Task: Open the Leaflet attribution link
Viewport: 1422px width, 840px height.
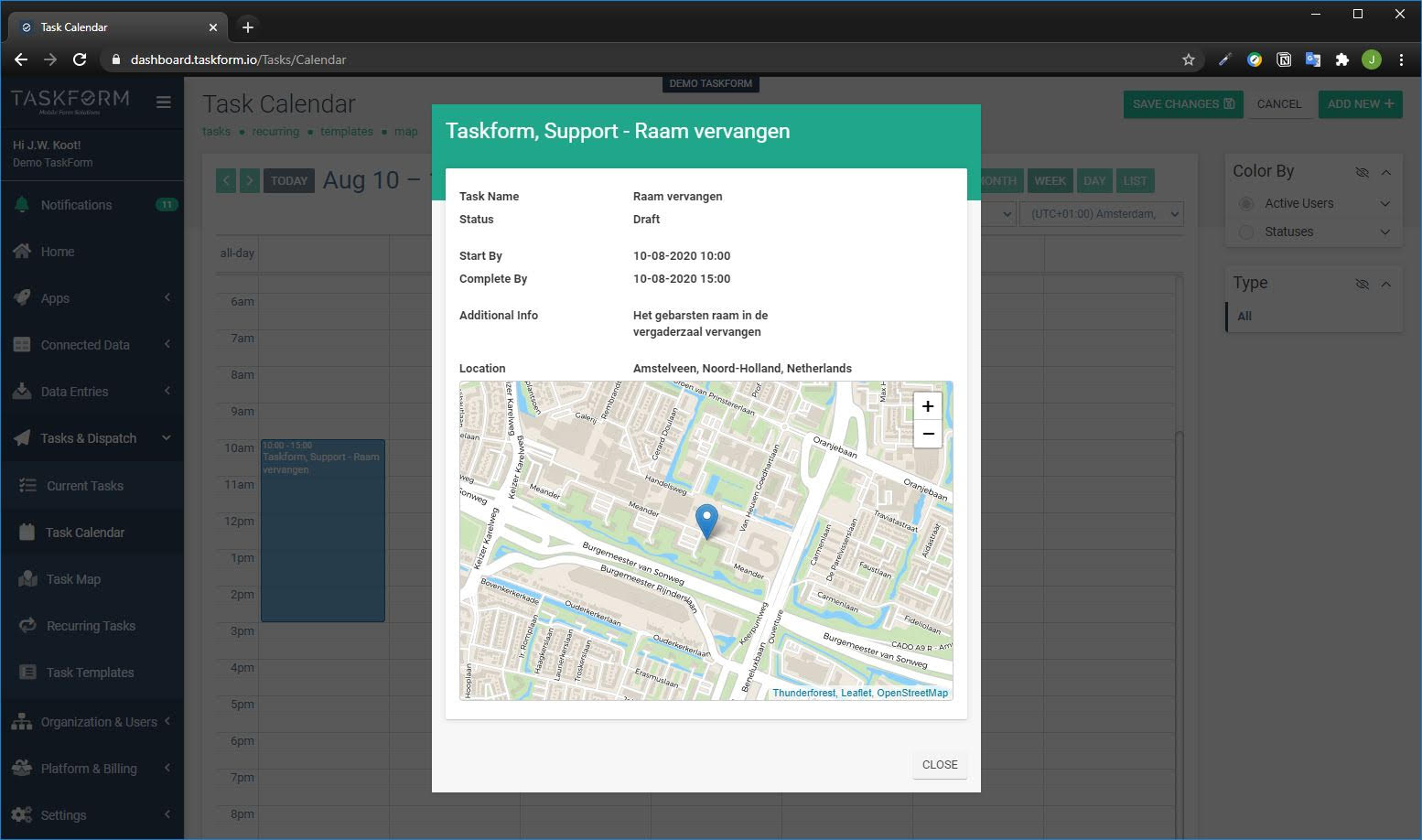Action: tap(856, 693)
